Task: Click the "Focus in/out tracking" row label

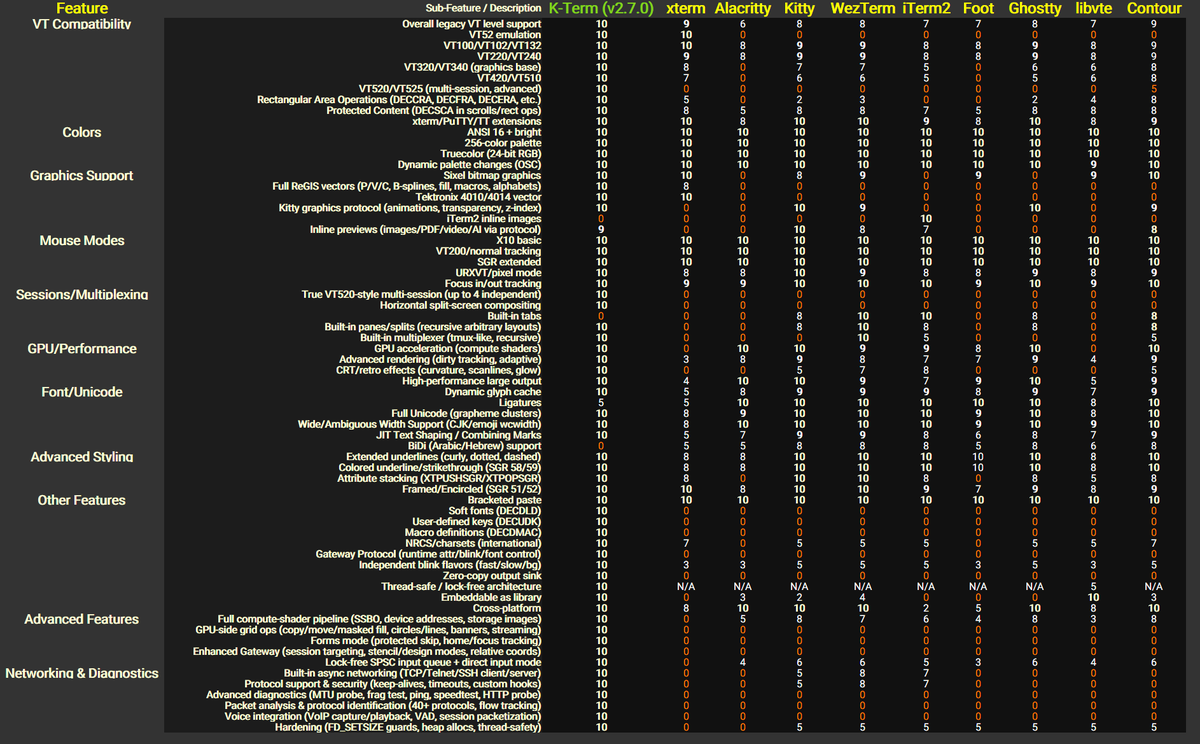Action: pos(493,283)
